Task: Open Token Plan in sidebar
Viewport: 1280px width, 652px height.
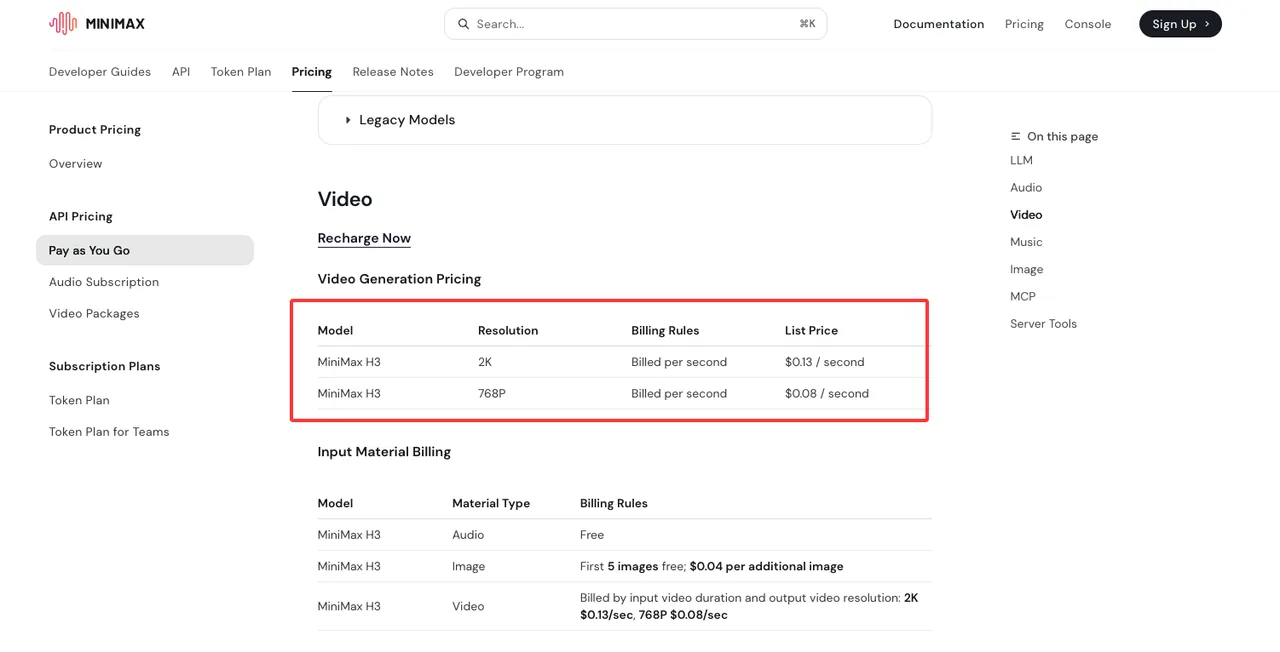Action: click(x=79, y=400)
